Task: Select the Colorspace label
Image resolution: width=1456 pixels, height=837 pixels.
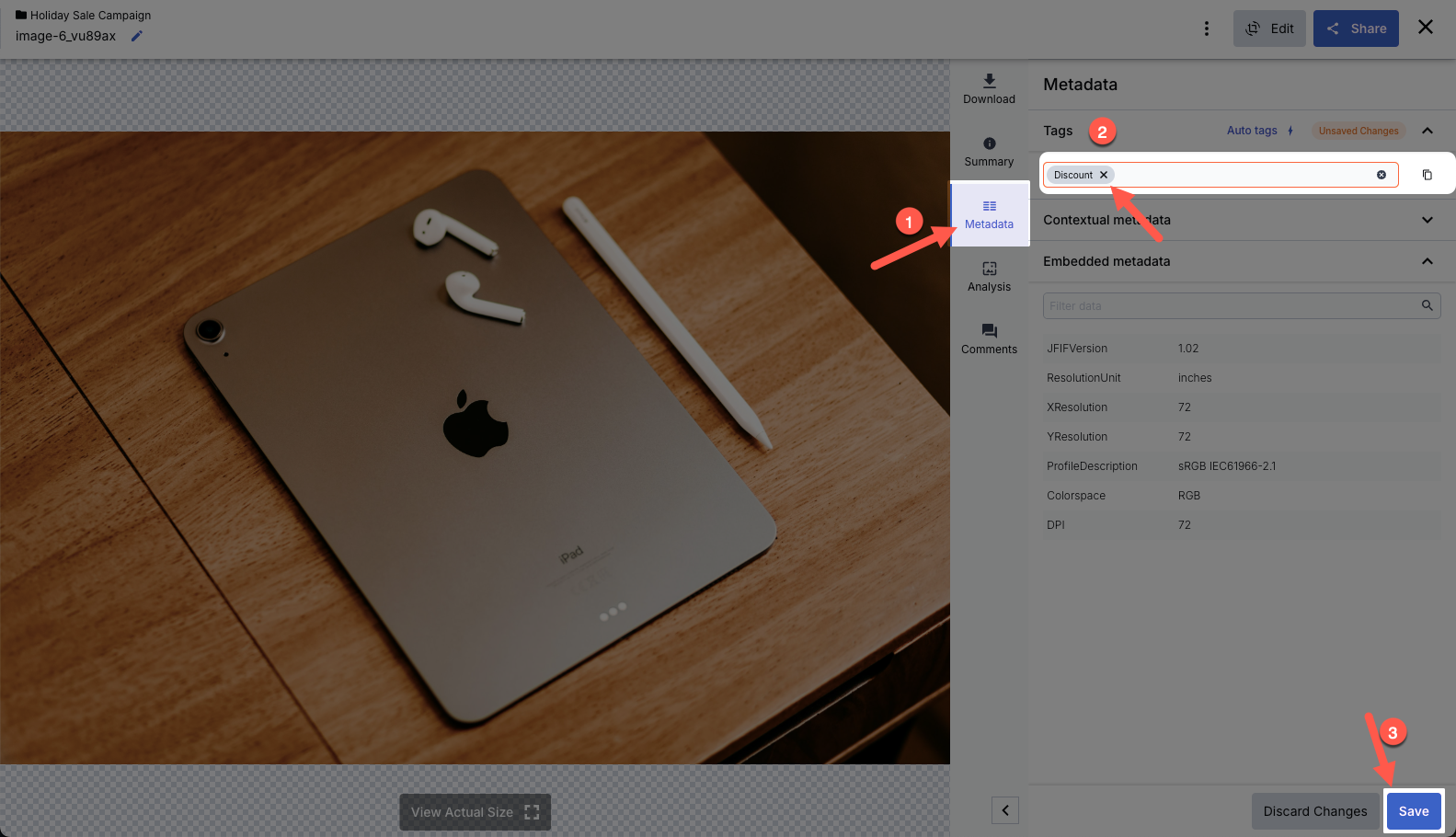Action: [1076, 496]
